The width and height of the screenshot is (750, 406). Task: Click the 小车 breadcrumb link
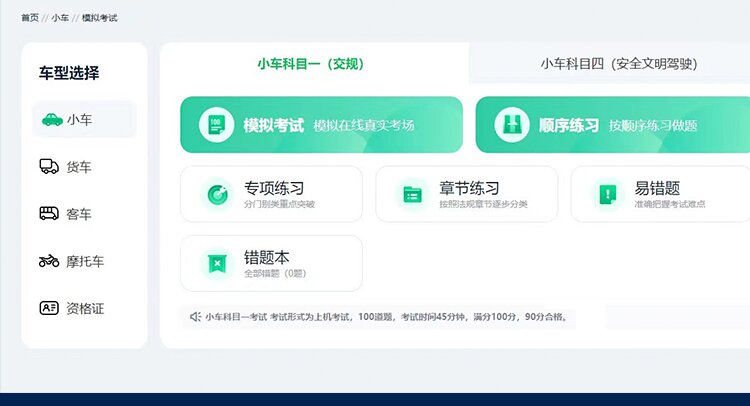click(60, 18)
